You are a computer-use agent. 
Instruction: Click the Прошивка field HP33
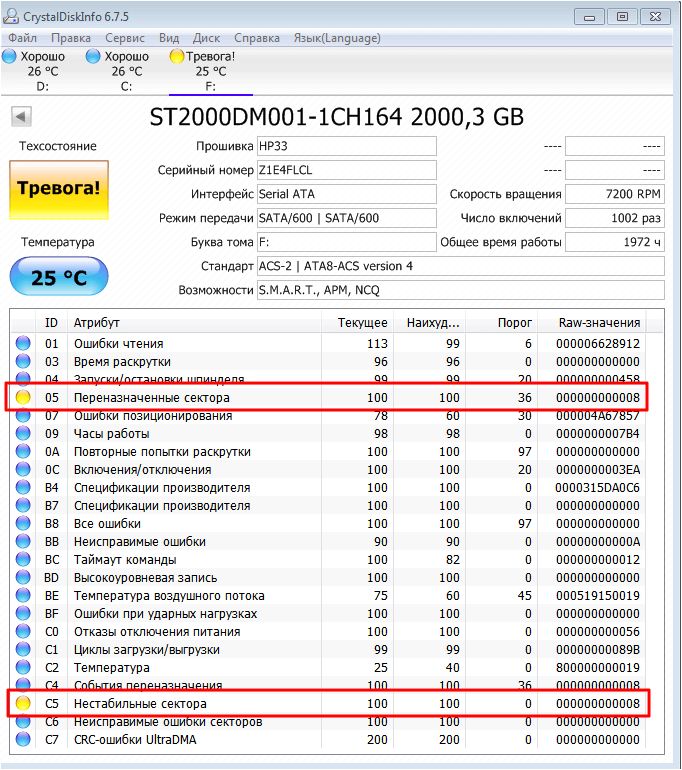(x=347, y=146)
